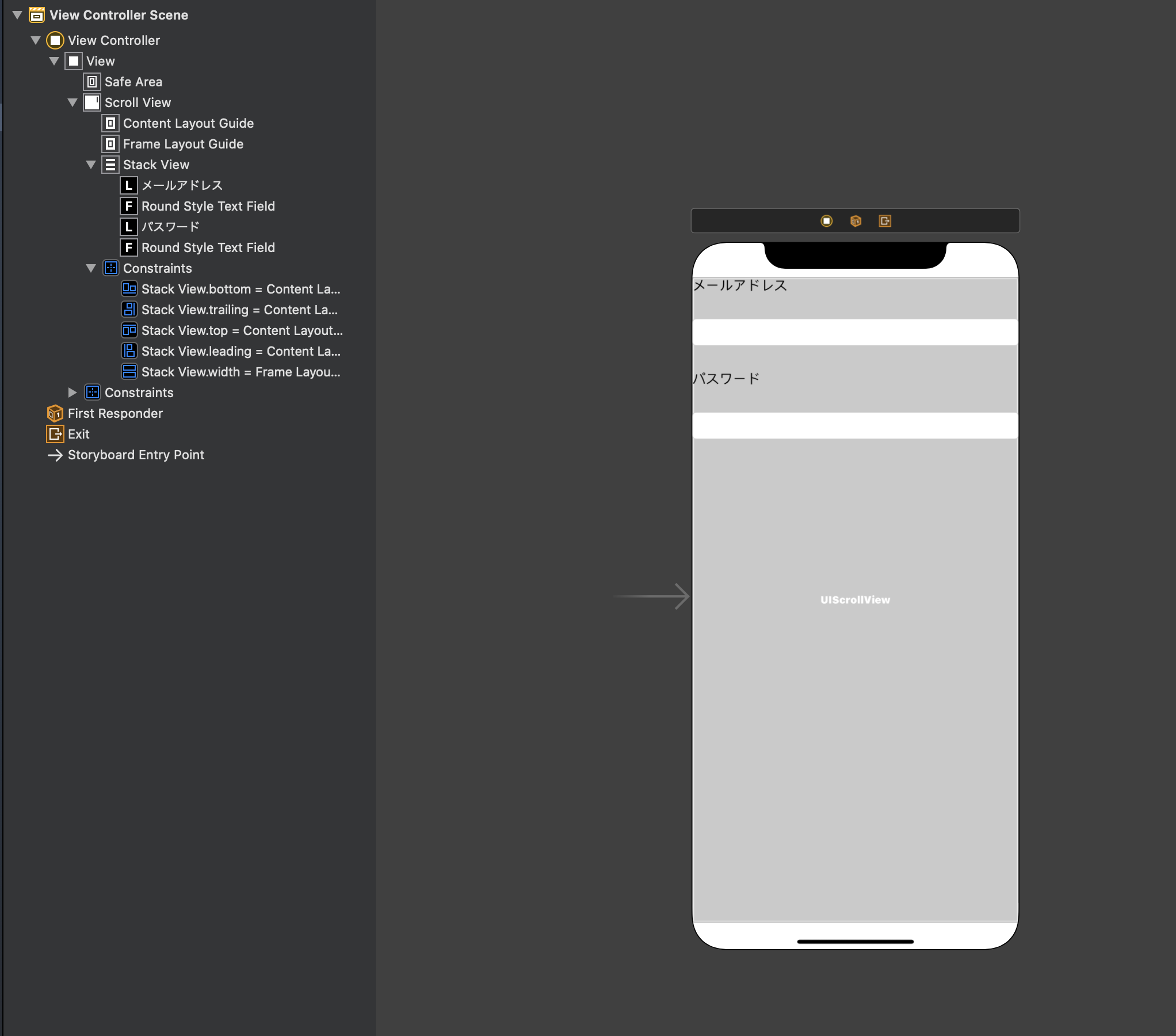Select the Content Layout Guide item
The height and width of the screenshot is (1036, 1176).
click(x=188, y=123)
